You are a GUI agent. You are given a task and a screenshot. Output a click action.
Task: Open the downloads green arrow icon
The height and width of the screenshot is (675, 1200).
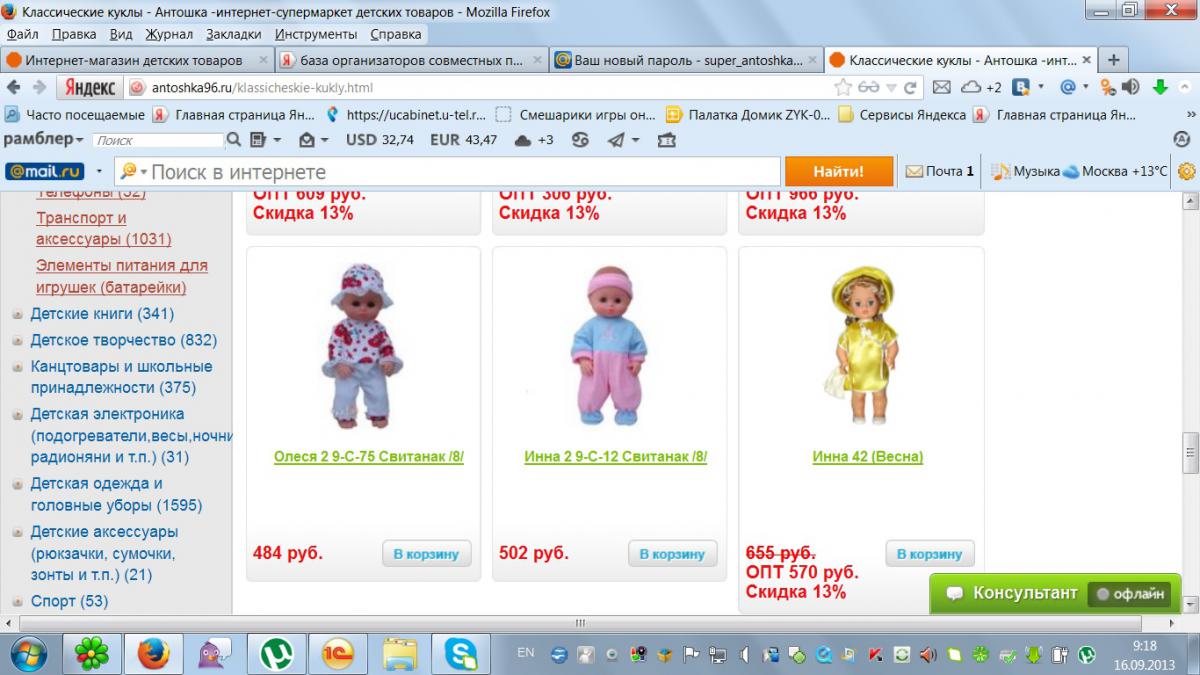[1160, 87]
